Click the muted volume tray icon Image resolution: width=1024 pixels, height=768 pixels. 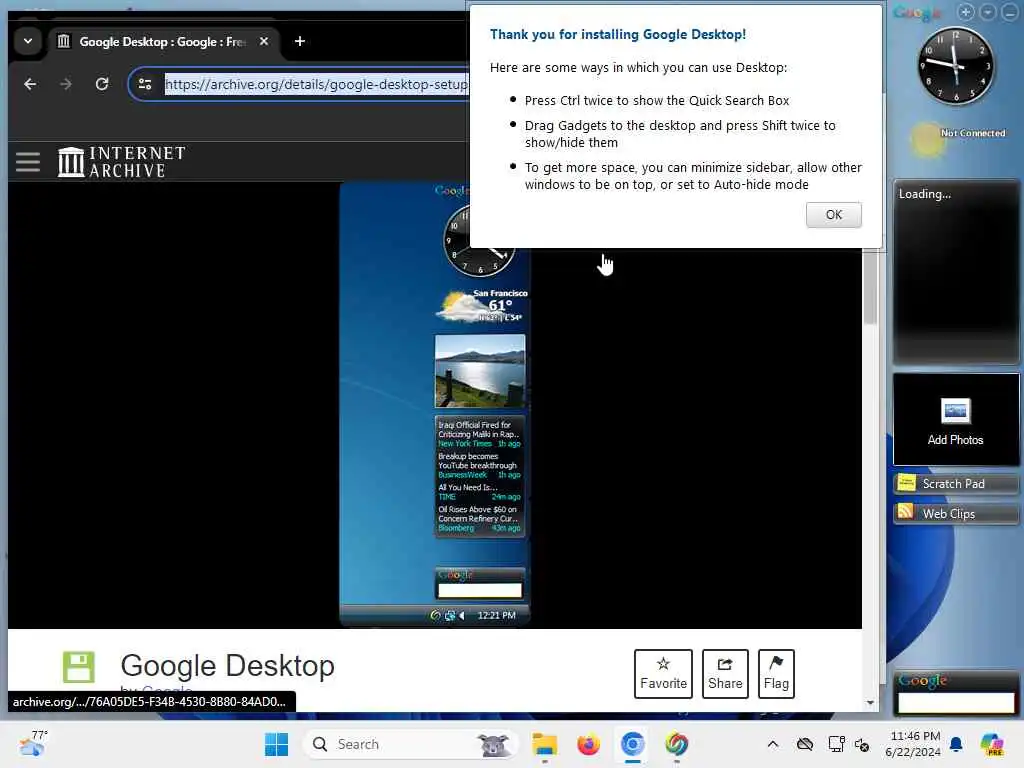click(x=862, y=744)
